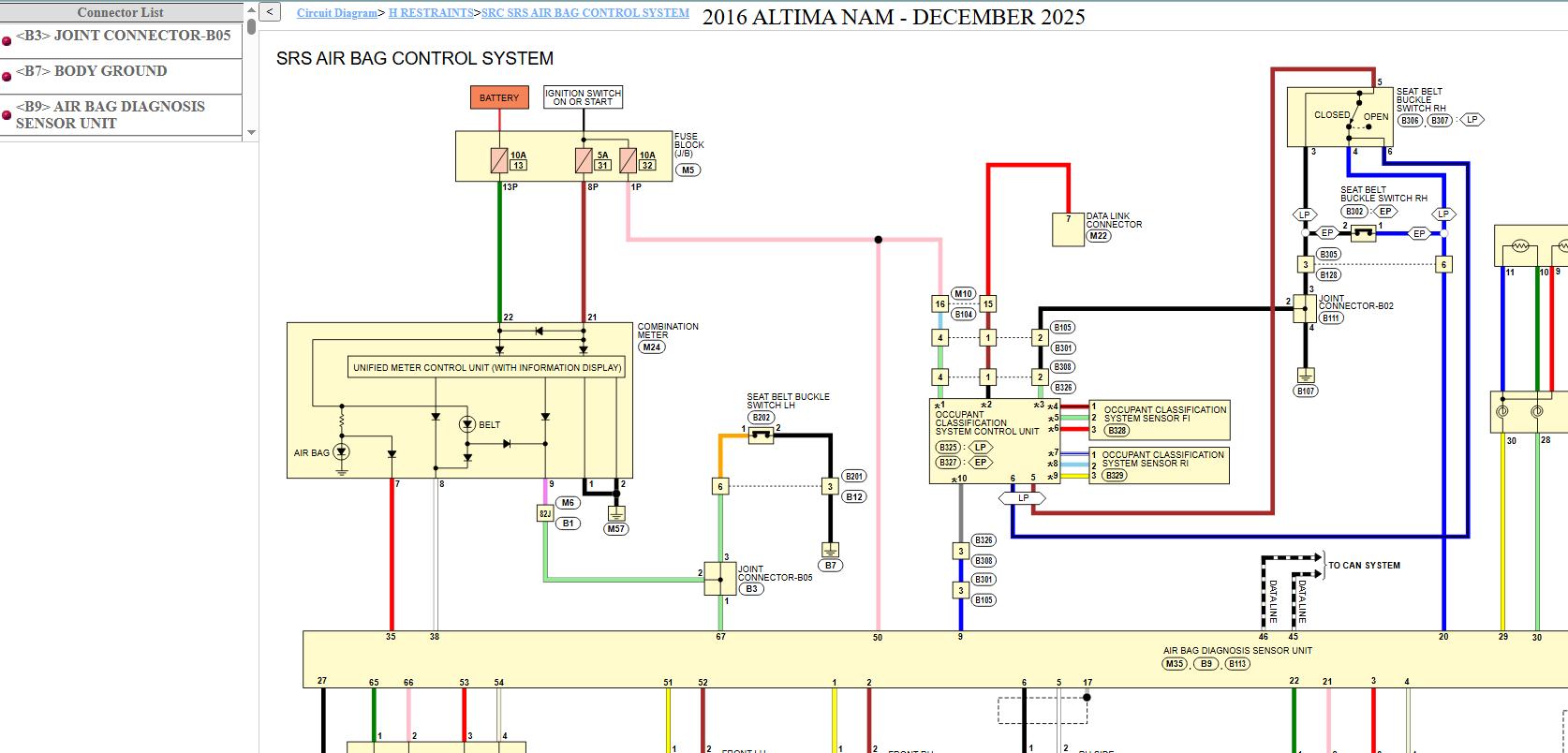
Task: Click the B107 ground symbol
Action: click(x=1305, y=376)
